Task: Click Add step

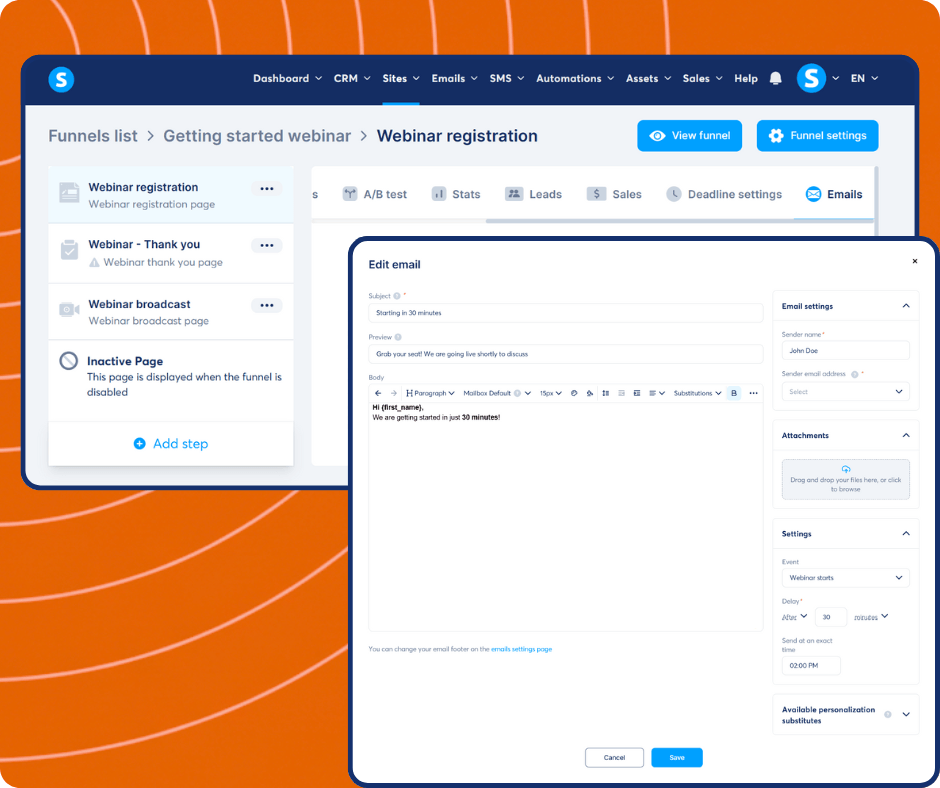Action: point(171,444)
